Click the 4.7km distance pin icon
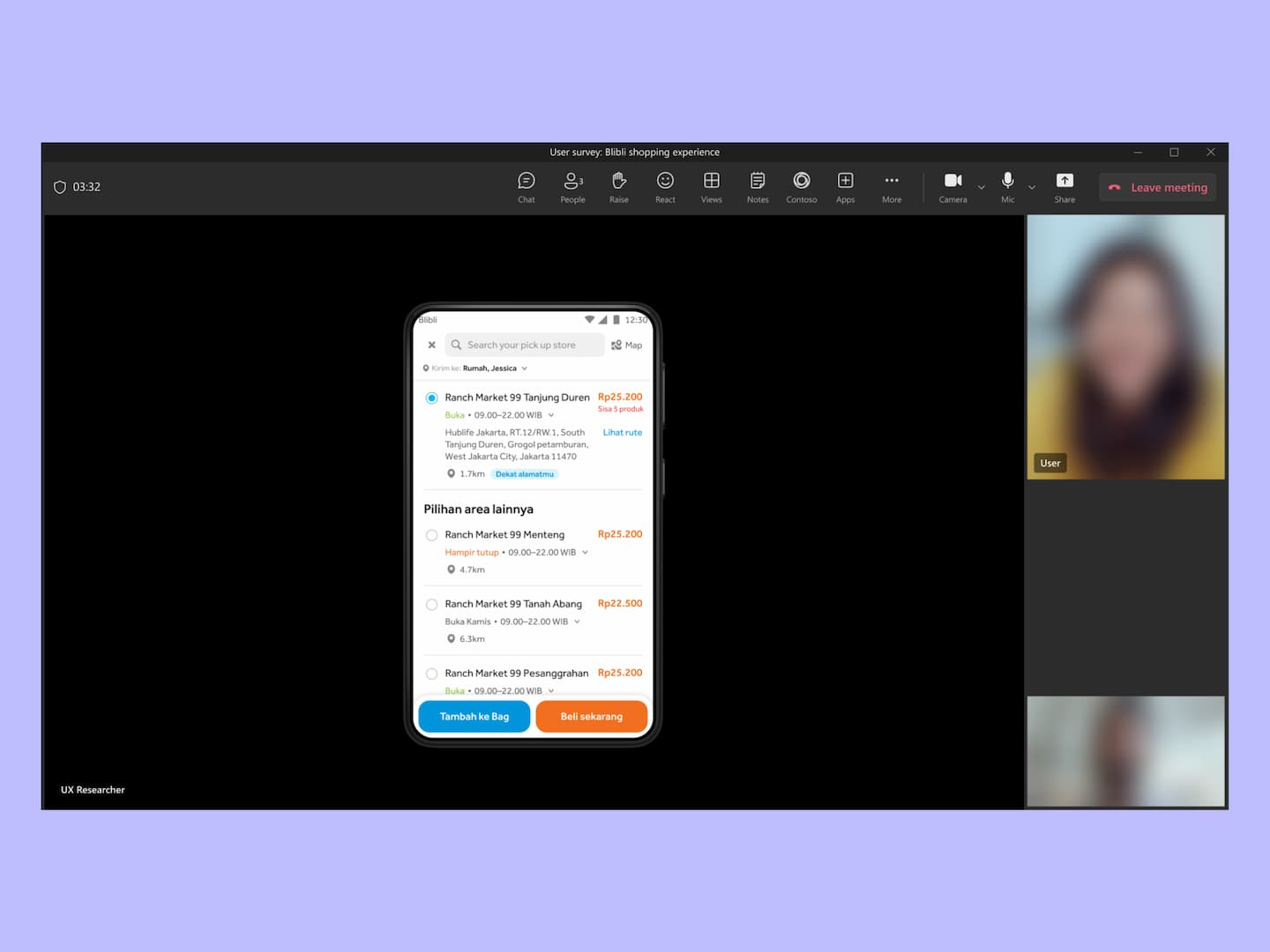This screenshot has height=952, width=1270. pos(451,569)
